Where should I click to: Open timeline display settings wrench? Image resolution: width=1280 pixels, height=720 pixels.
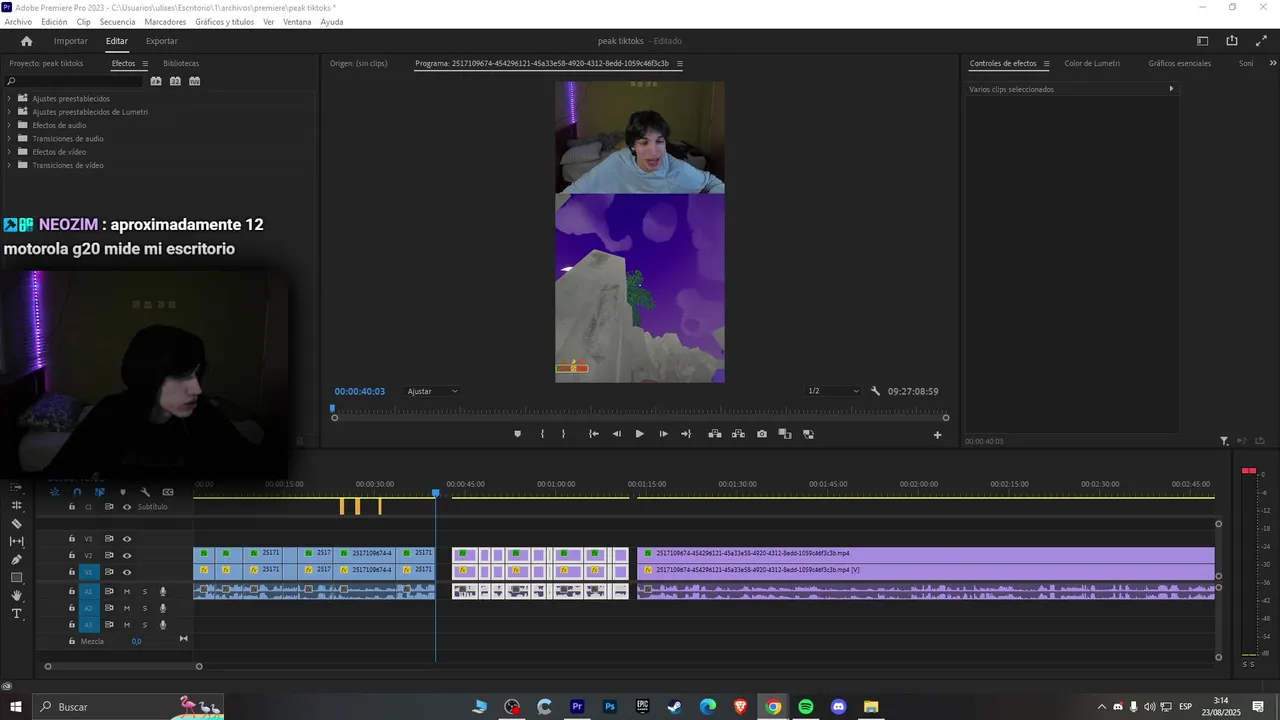coord(145,492)
